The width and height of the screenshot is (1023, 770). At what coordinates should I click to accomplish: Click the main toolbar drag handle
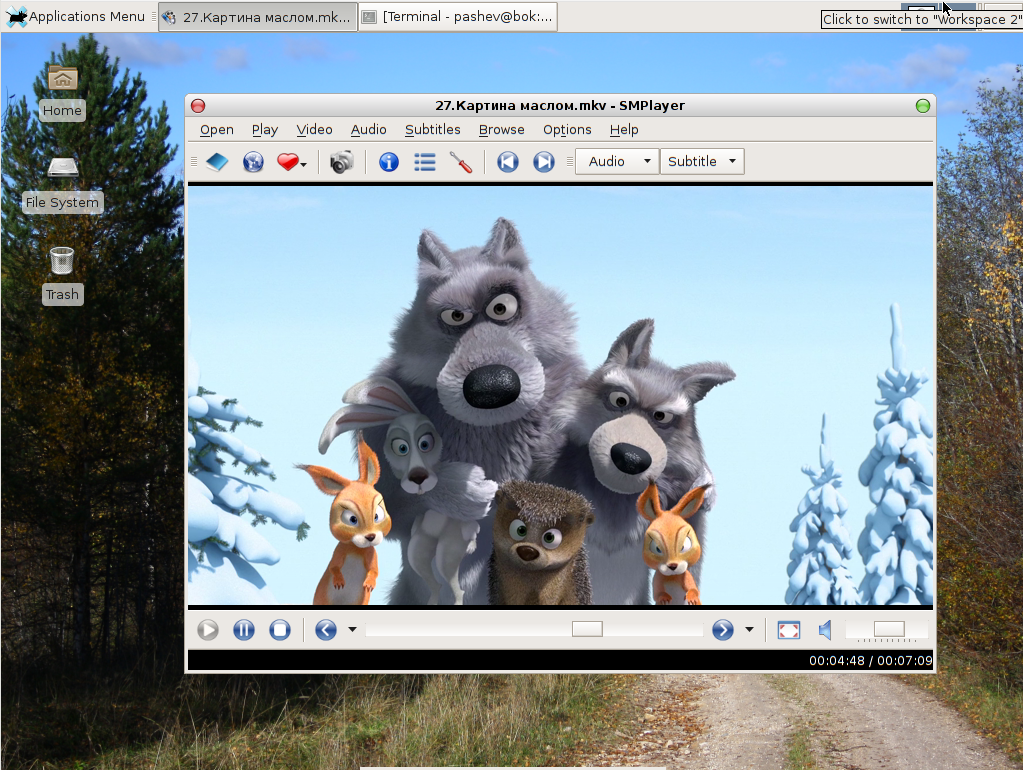click(194, 162)
